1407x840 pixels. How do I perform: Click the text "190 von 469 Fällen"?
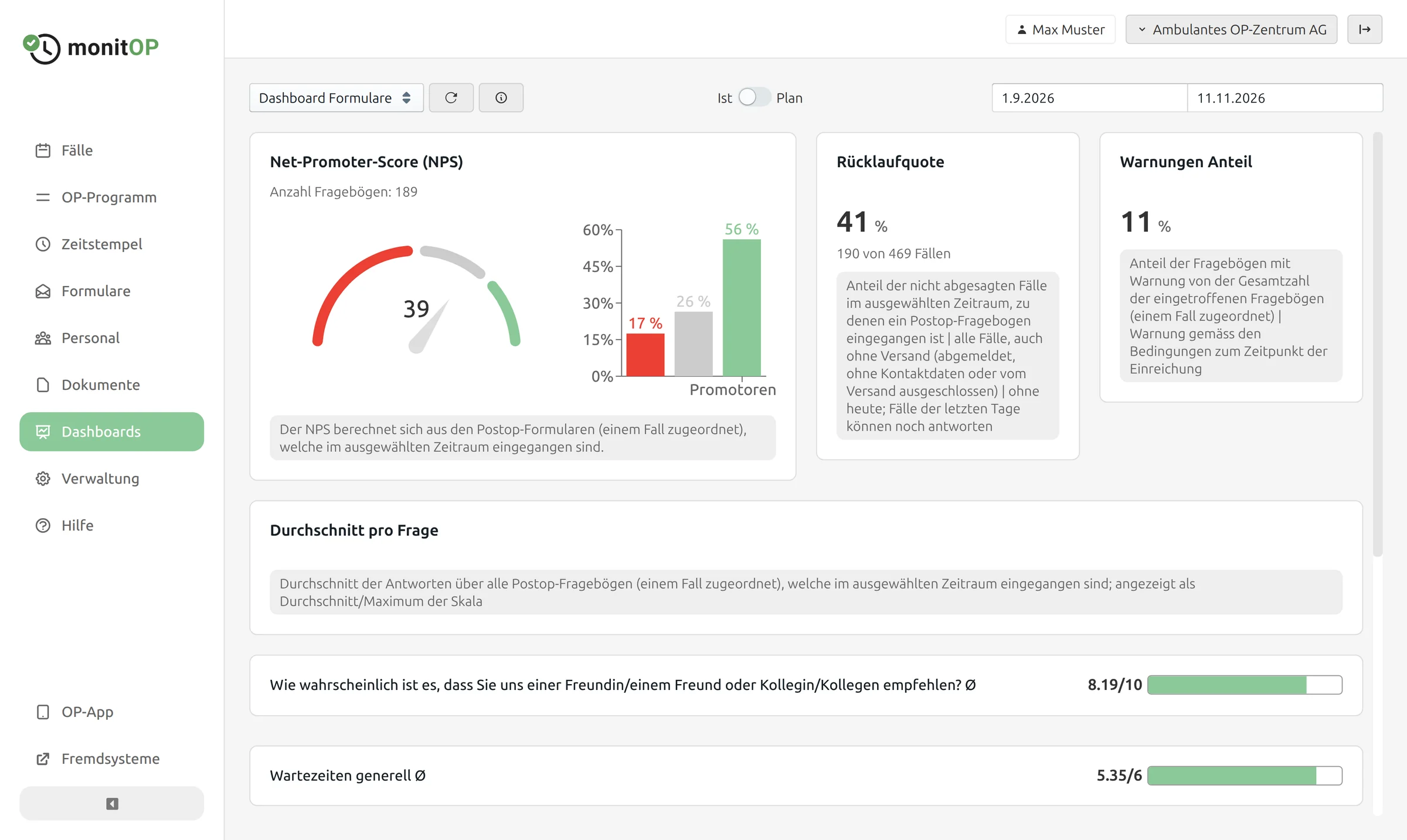(893, 254)
